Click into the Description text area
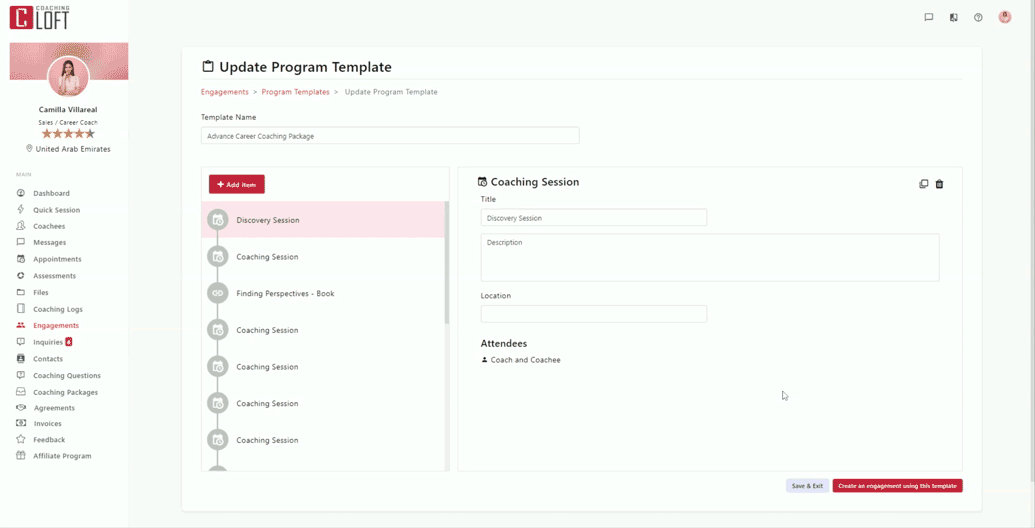Viewport: 1035px width, 528px height. pos(710,257)
